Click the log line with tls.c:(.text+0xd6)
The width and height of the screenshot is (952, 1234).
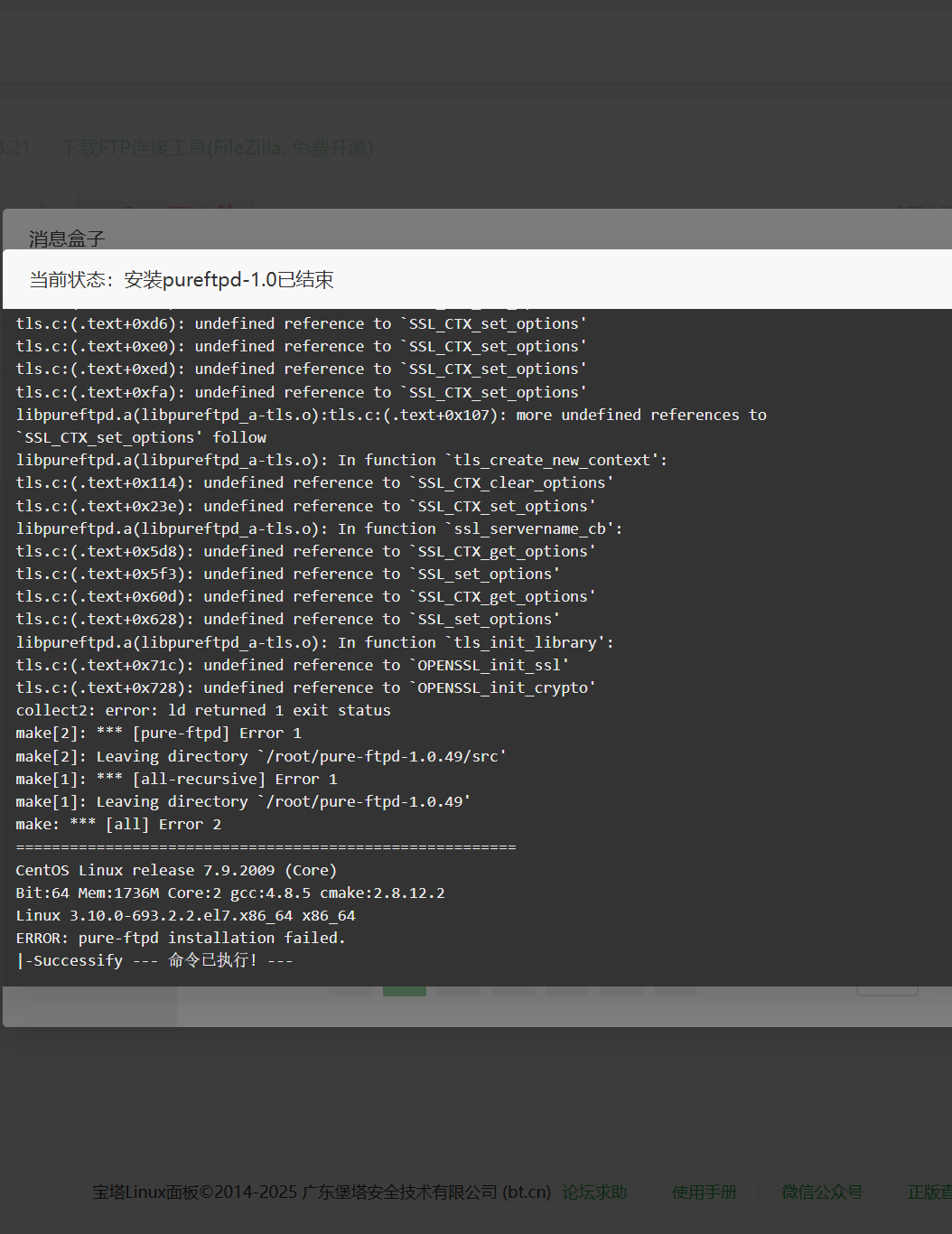[x=301, y=323]
